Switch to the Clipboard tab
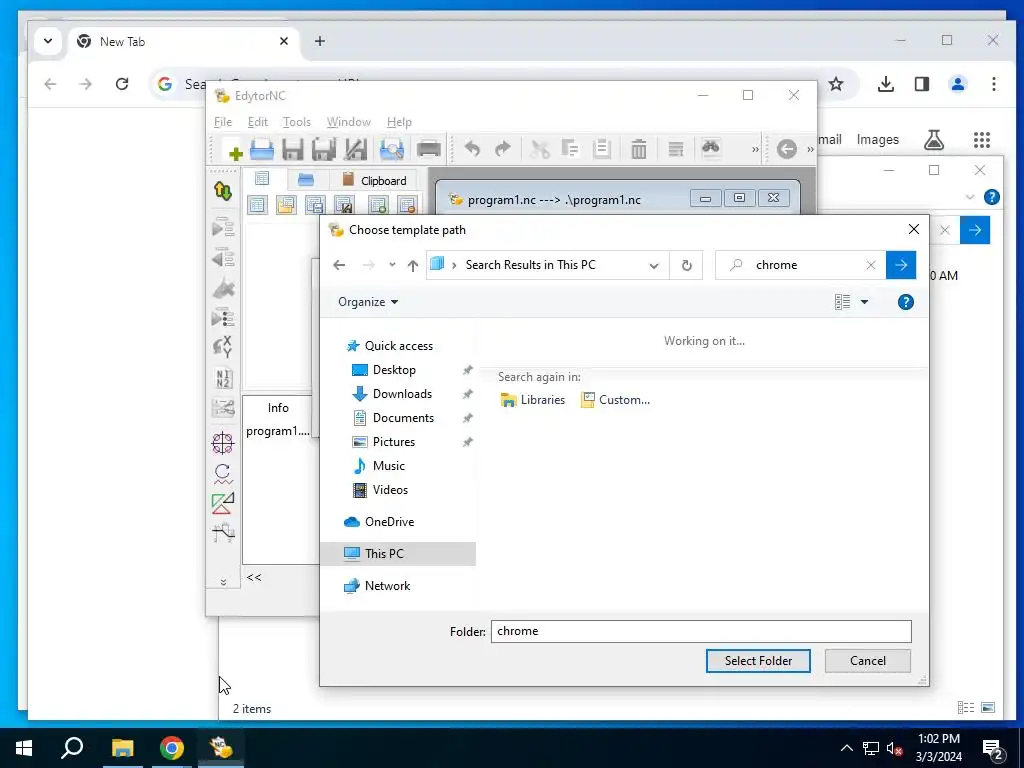 pyautogui.click(x=375, y=180)
